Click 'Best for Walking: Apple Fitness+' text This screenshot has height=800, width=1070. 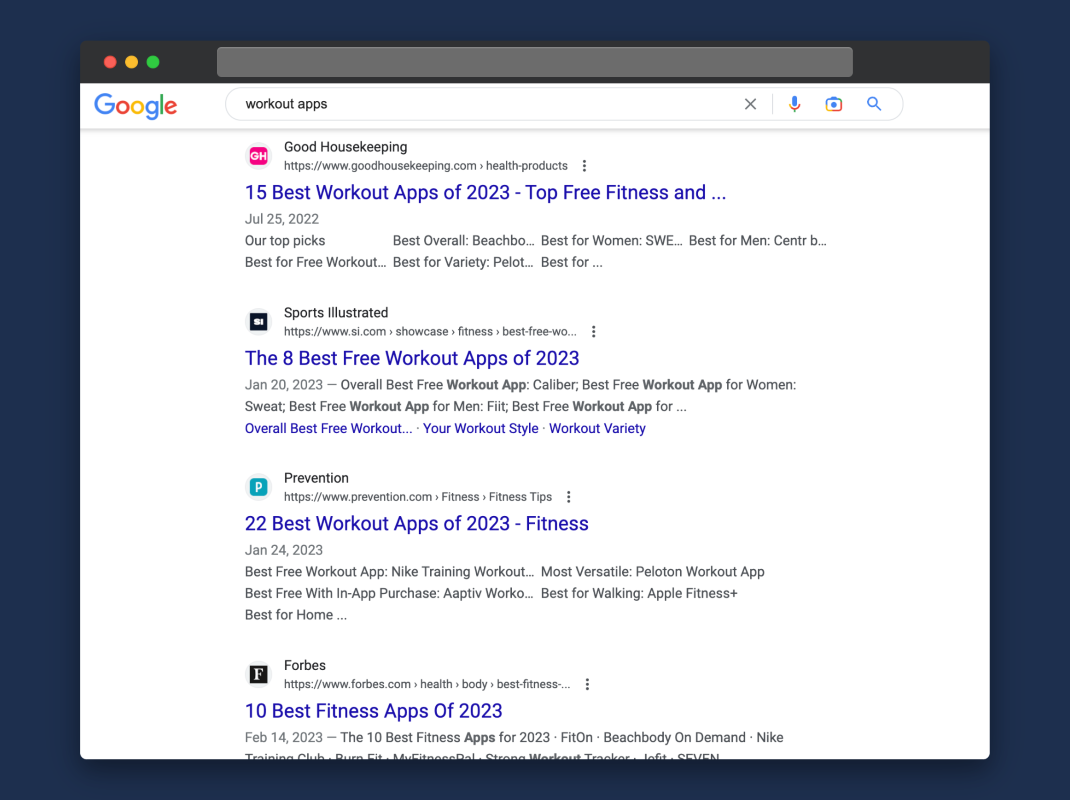tap(639, 594)
